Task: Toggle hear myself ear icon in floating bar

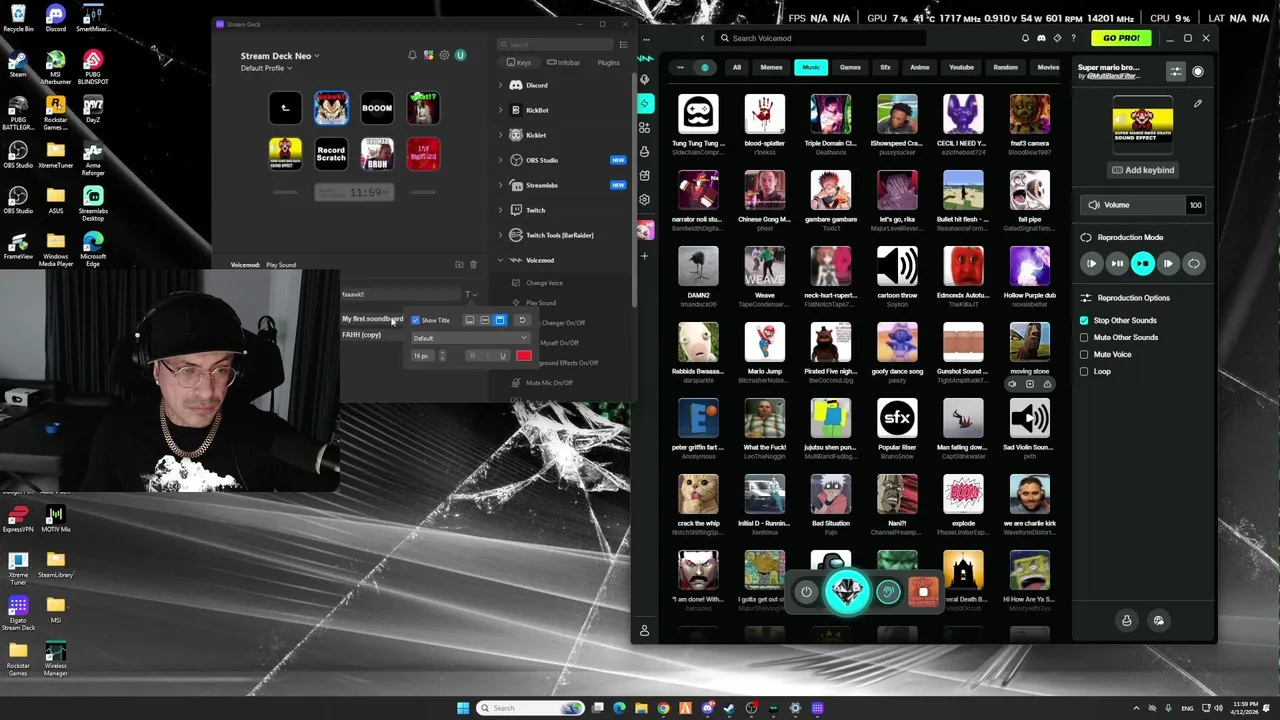Action: tap(888, 592)
